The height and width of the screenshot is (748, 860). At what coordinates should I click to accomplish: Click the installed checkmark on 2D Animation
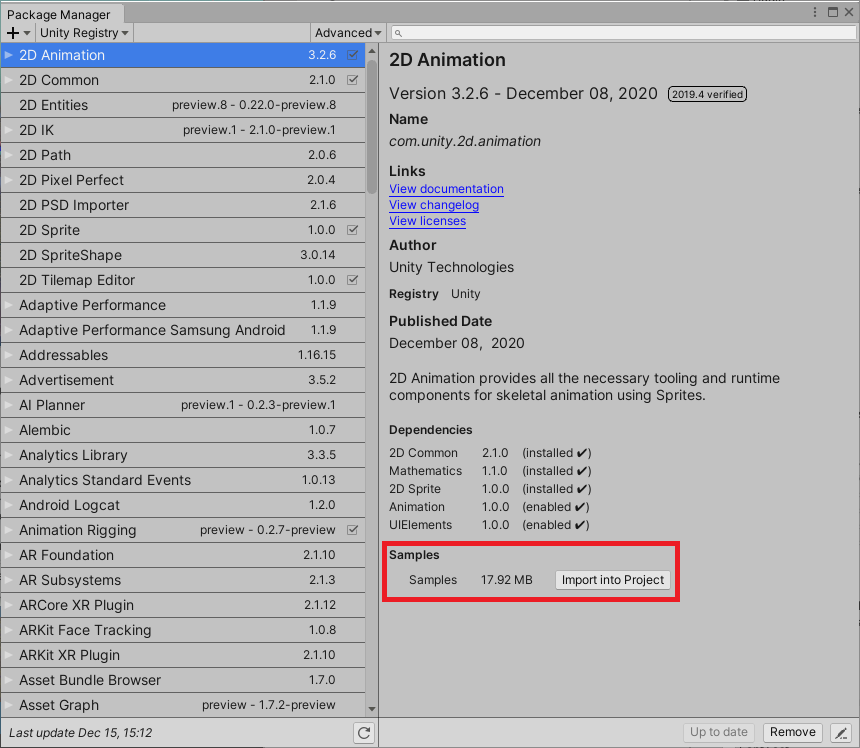(x=352, y=55)
